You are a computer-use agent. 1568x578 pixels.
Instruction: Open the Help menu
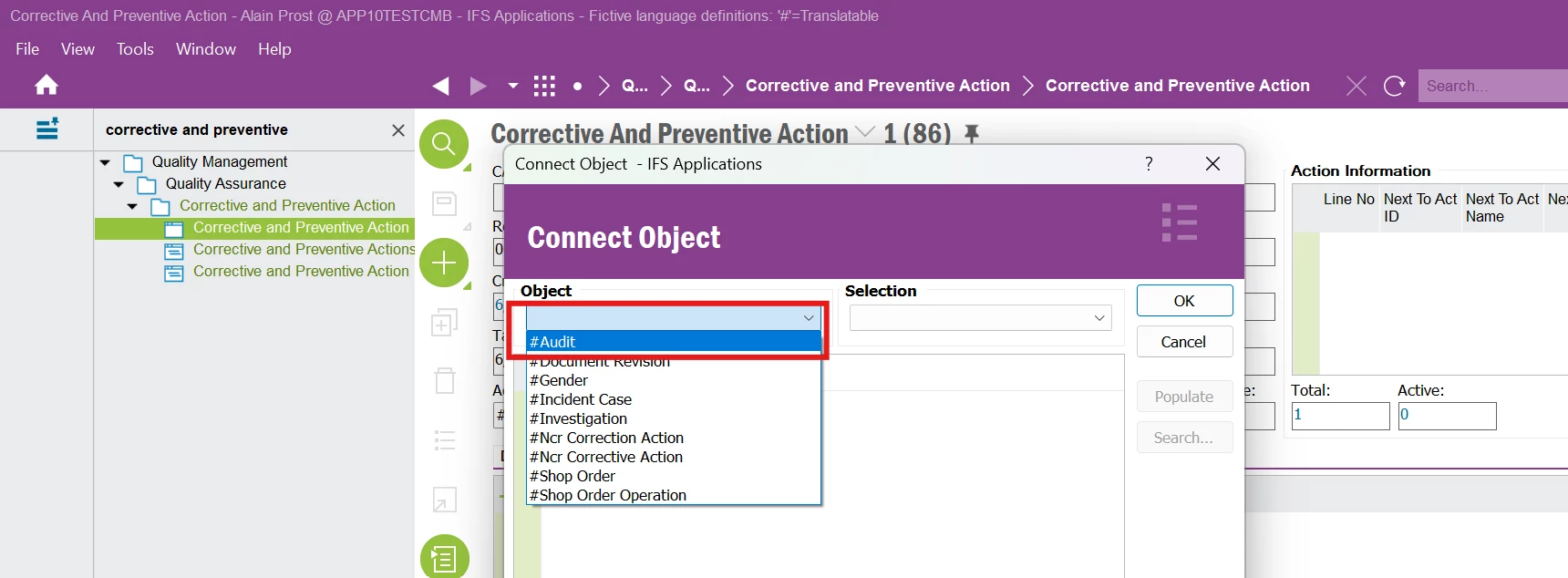coord(274,49)
